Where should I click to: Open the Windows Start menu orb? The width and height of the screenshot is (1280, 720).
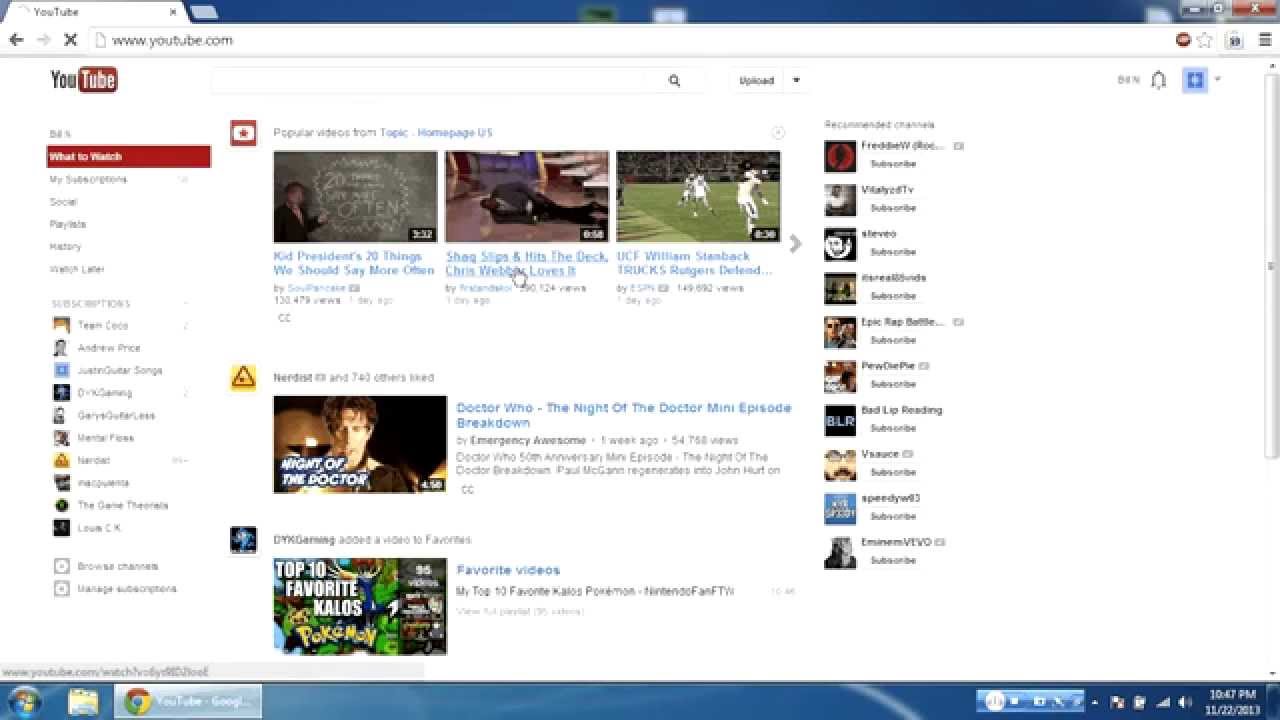(x=23, y=701)
